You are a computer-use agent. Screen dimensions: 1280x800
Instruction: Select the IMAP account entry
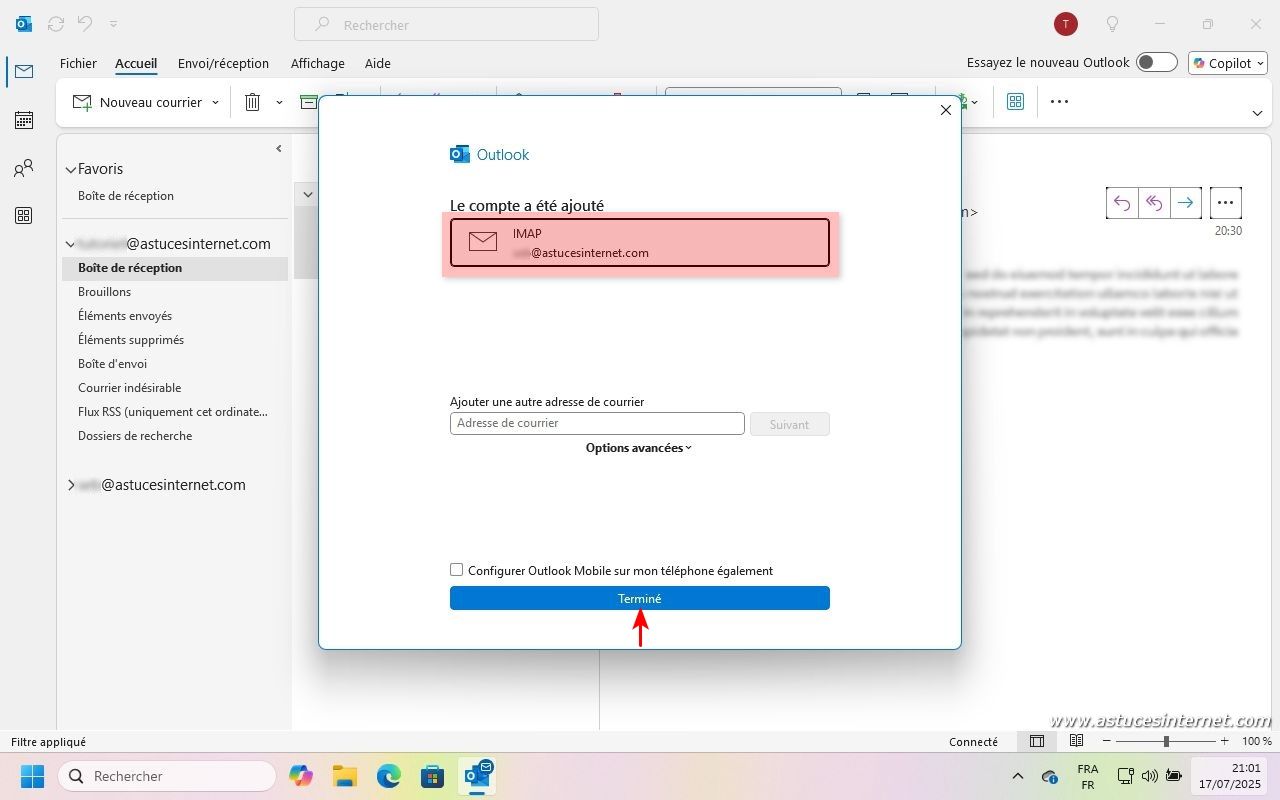coord(640,243)
